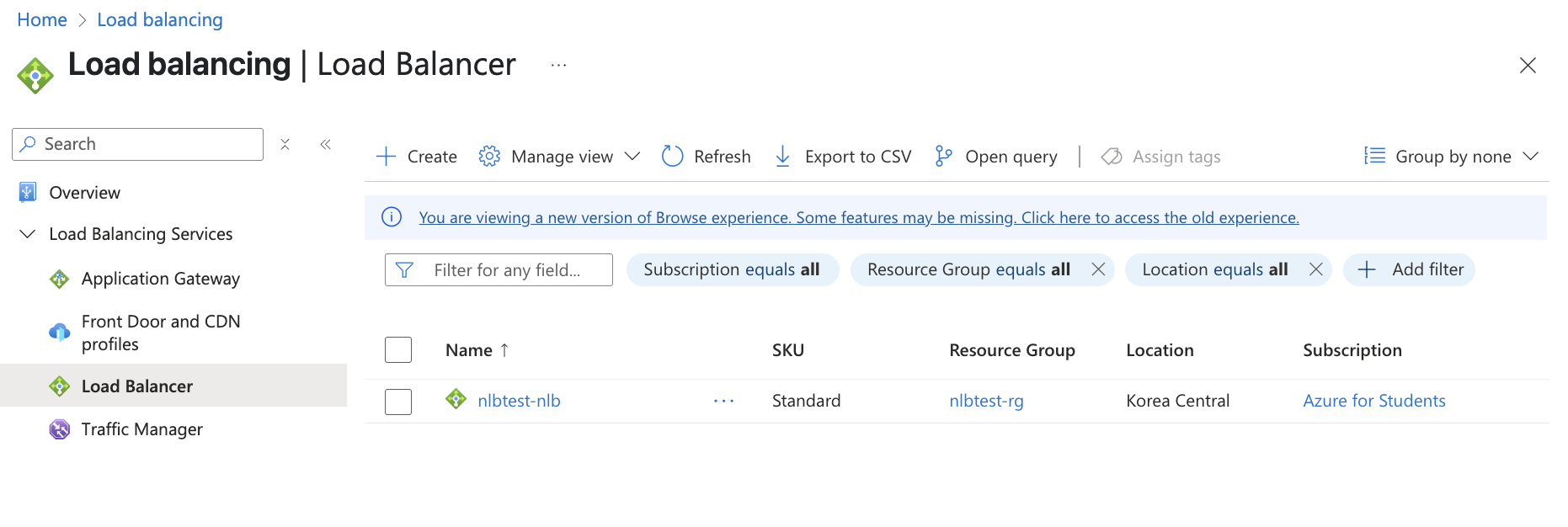
Task: Click the nlbtest-nlb load balancer icon
Action: coord(456,399)
